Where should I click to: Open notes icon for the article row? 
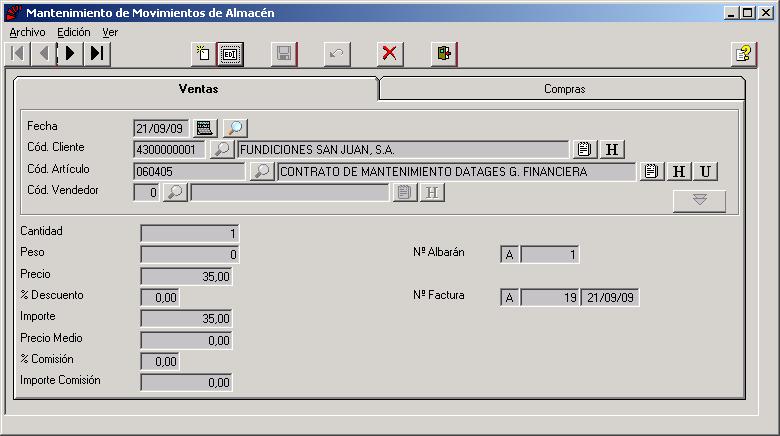click(x=652, y=171)
